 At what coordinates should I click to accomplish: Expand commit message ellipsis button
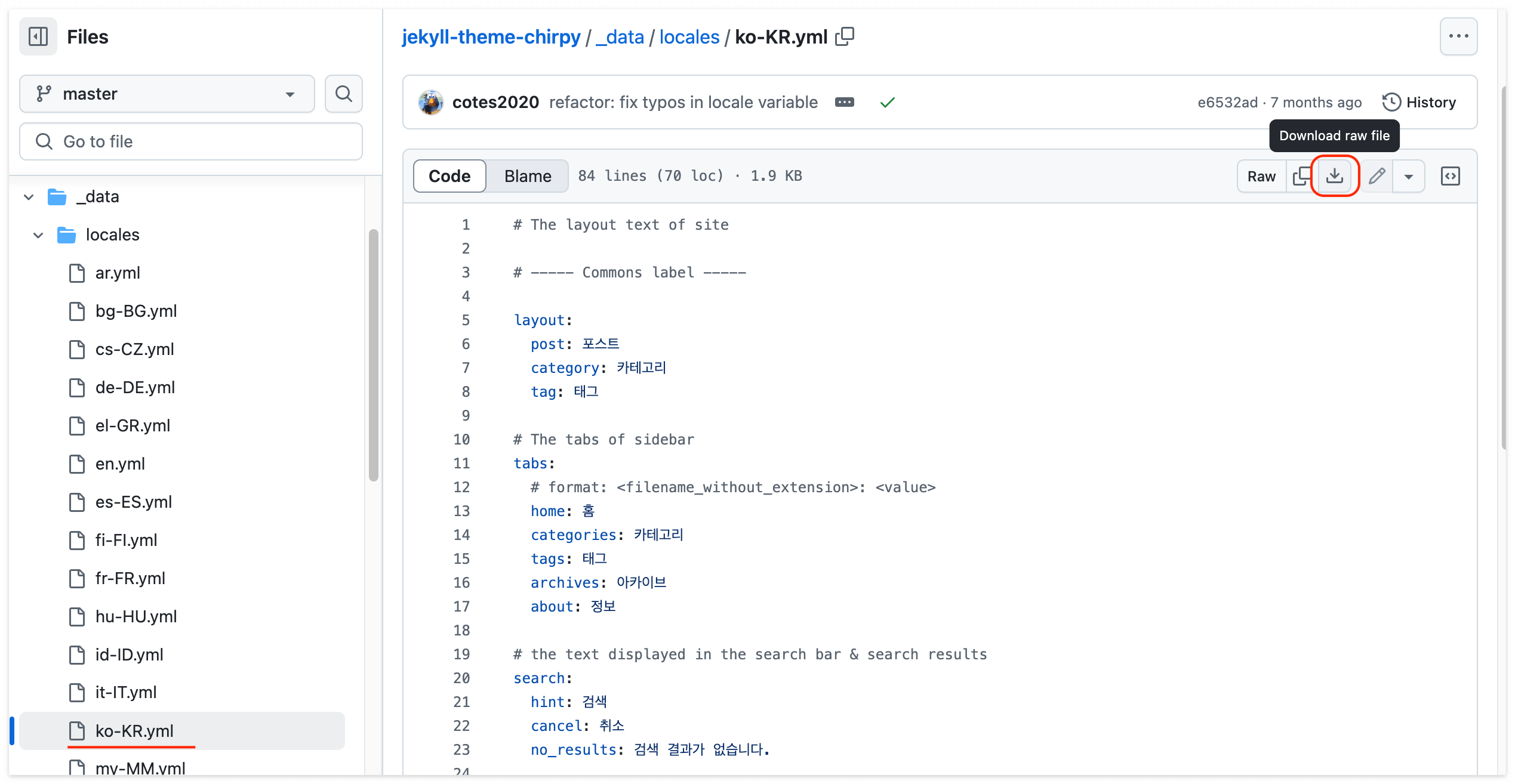point(844,103)
